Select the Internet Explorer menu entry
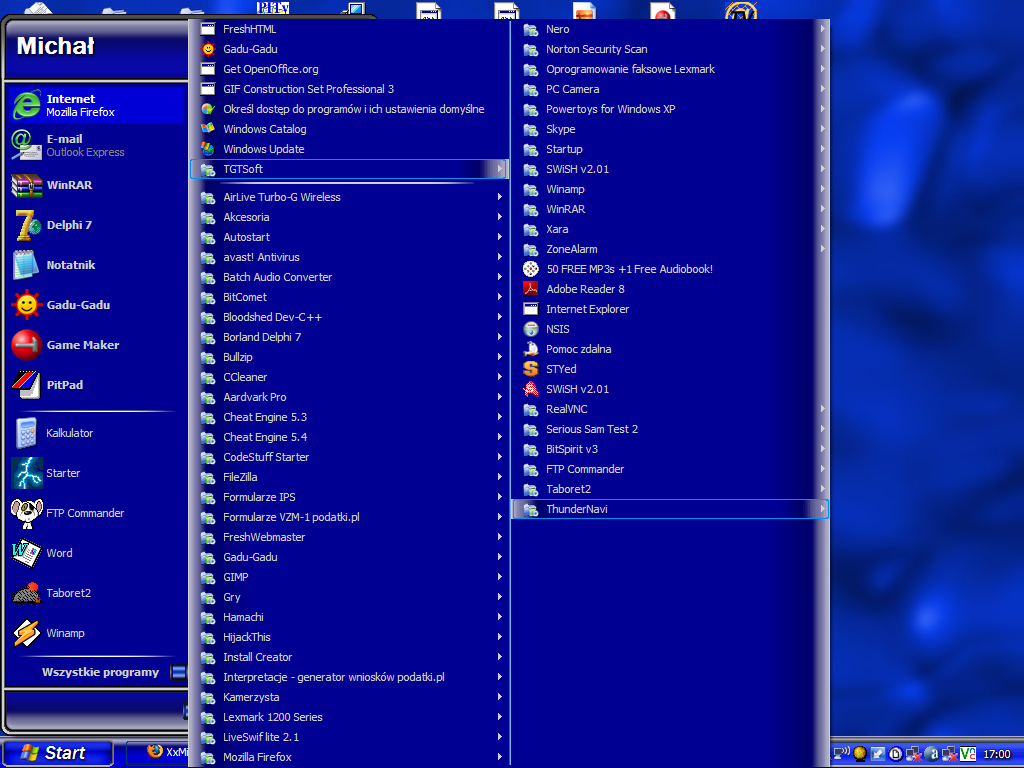 (587, 309)
